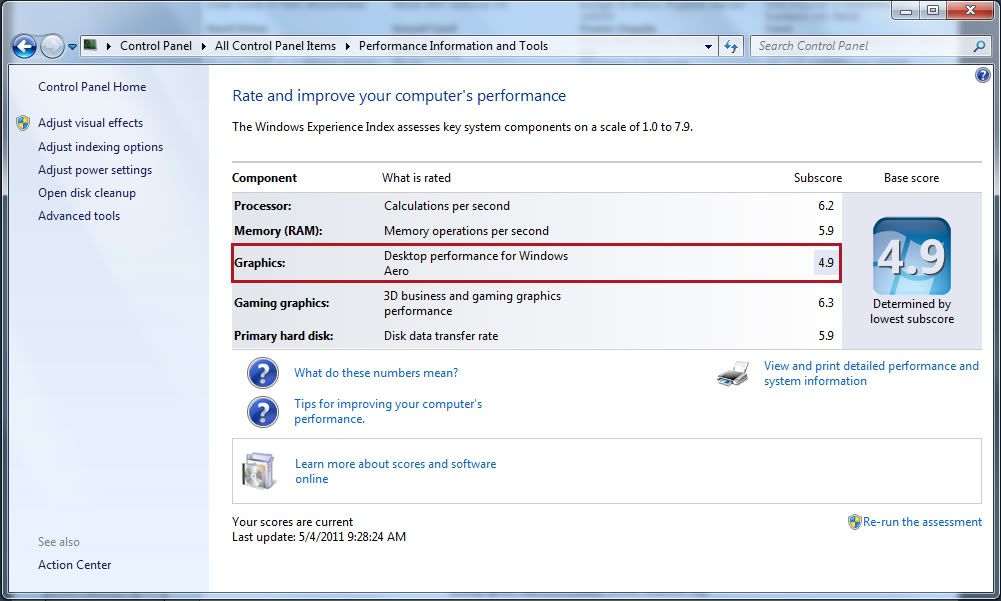This screenshot has width=1001, height=601.
Task: Open Learn more about scores and software online
Action: point(395,471)
